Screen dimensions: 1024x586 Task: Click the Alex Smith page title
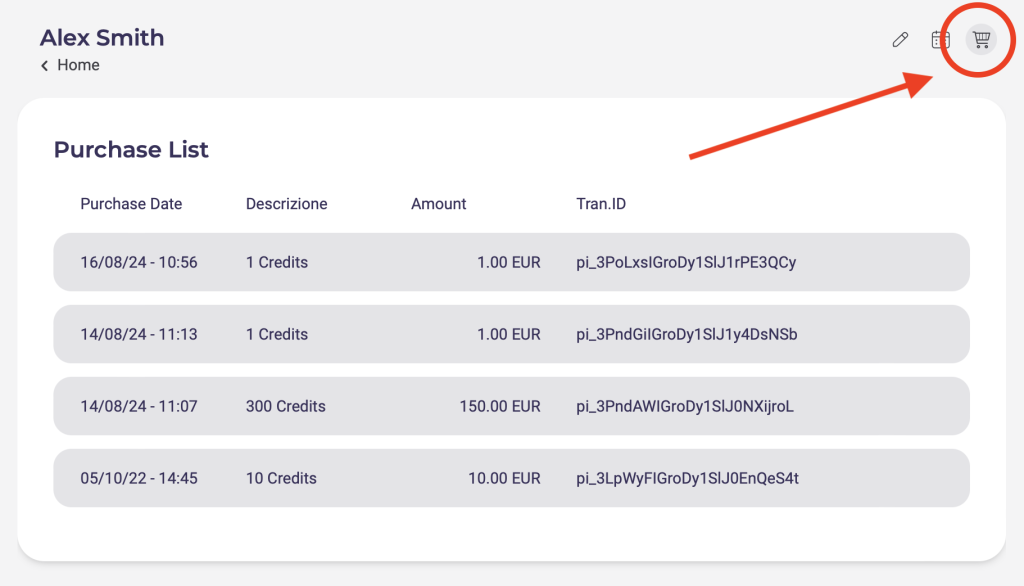tap(102, 38)
